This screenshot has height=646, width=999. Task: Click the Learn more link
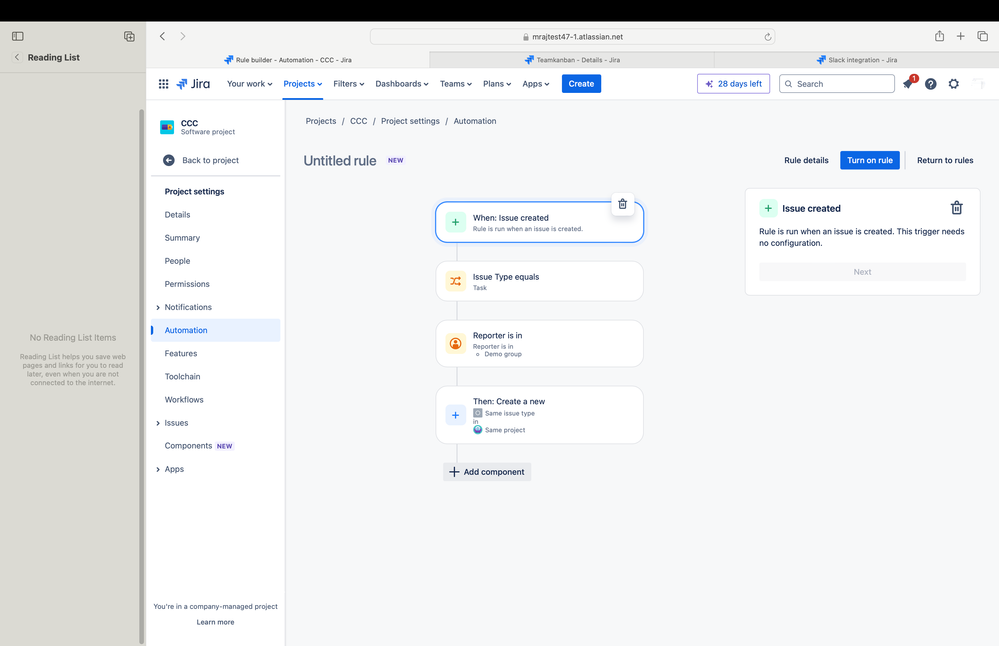(x=215, y=622)
